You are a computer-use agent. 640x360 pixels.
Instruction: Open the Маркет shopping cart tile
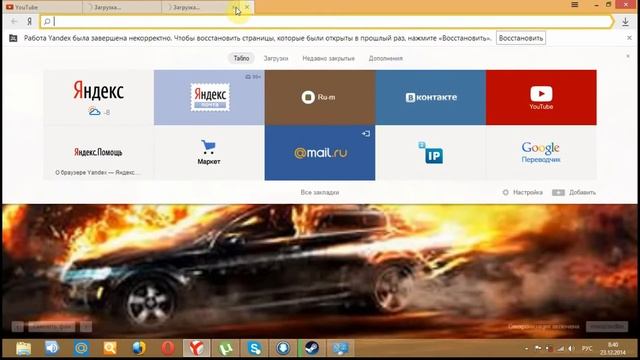click(209, 153)
